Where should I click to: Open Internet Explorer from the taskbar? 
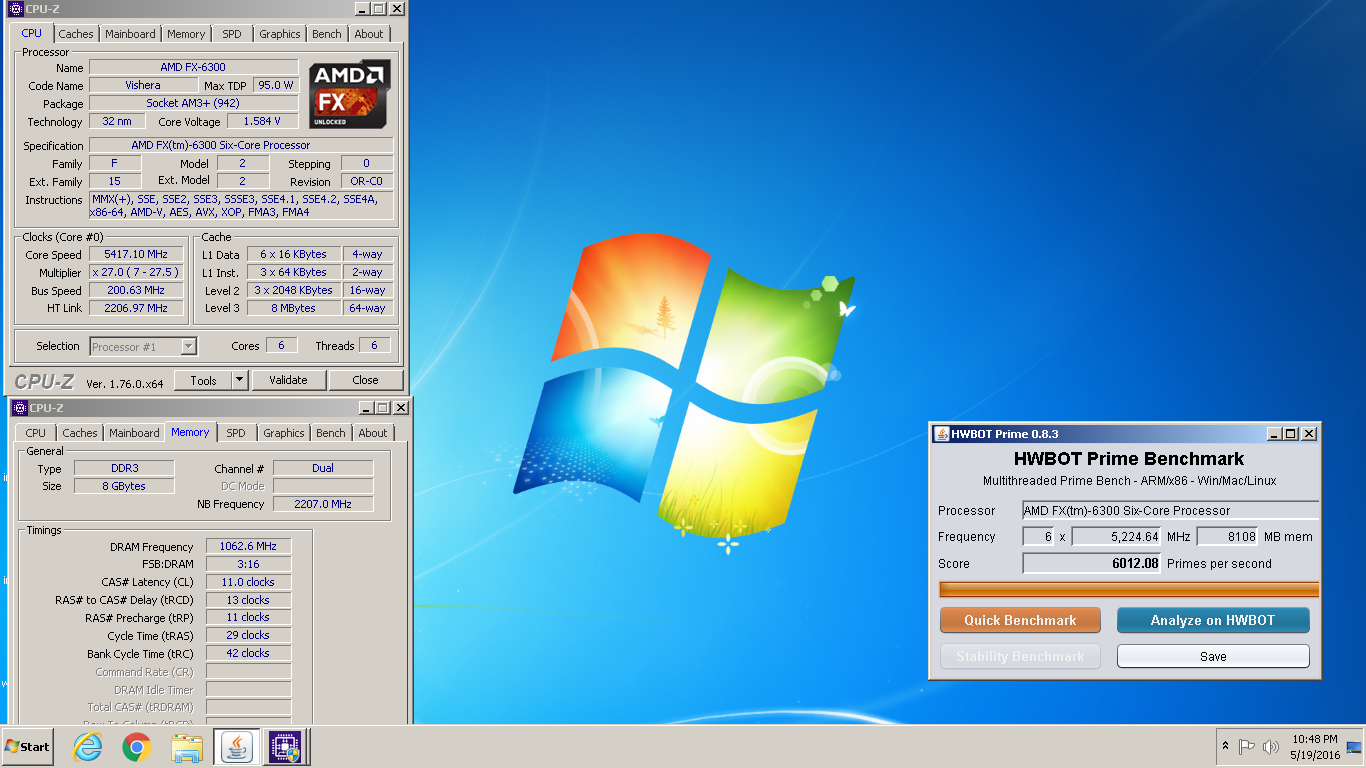tap(88, 747)
